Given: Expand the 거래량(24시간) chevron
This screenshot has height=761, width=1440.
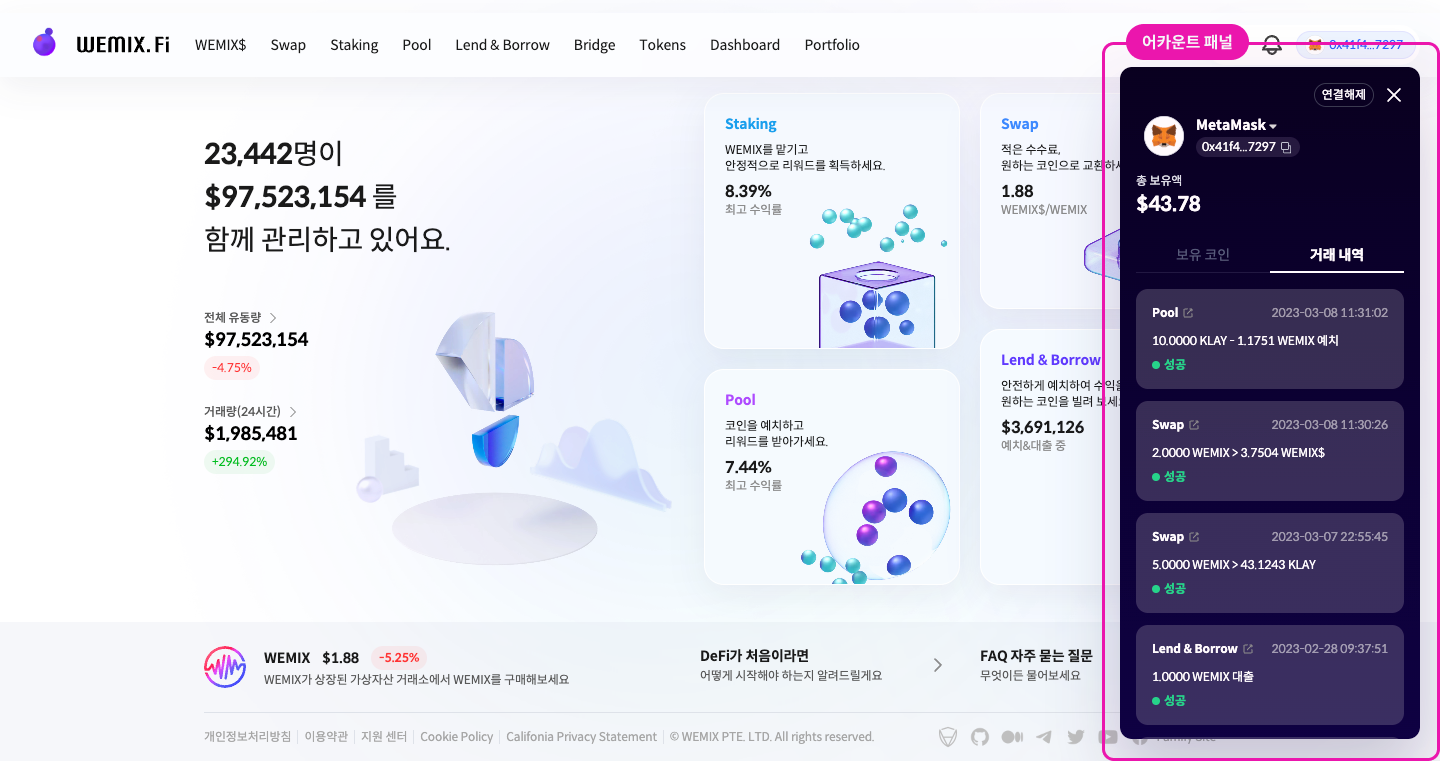Looking at the screenshot, I should point(293,411).
